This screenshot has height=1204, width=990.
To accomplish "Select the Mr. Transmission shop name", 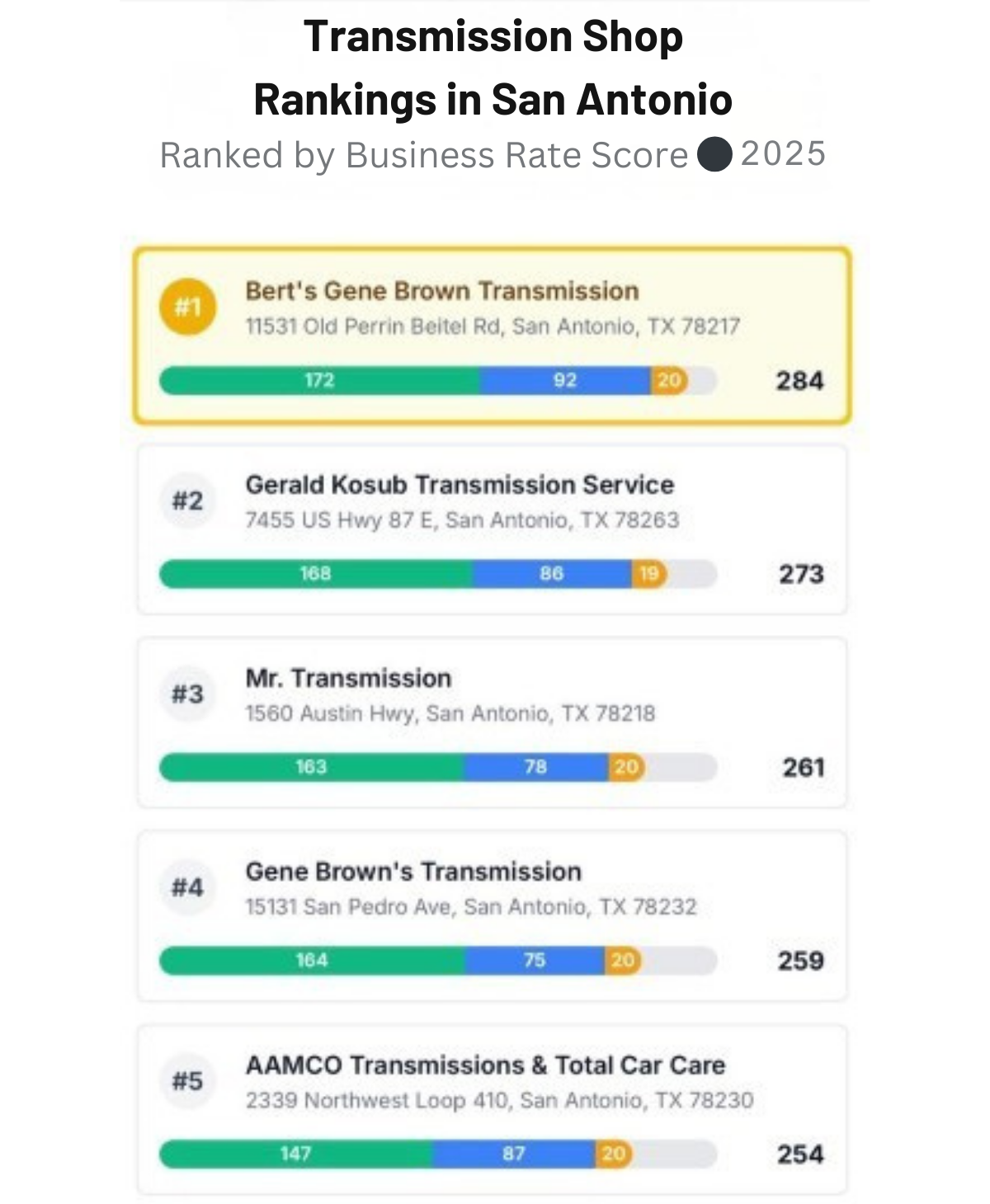I will click(348, 679).
